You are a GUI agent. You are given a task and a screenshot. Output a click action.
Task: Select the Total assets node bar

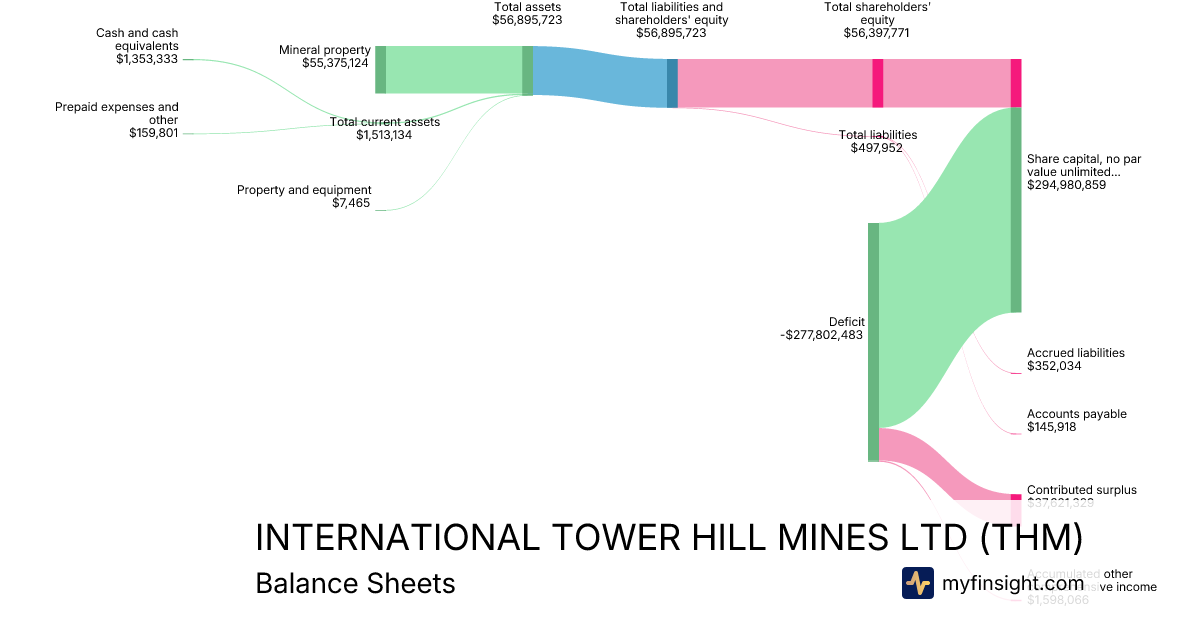tap(528, 71)
